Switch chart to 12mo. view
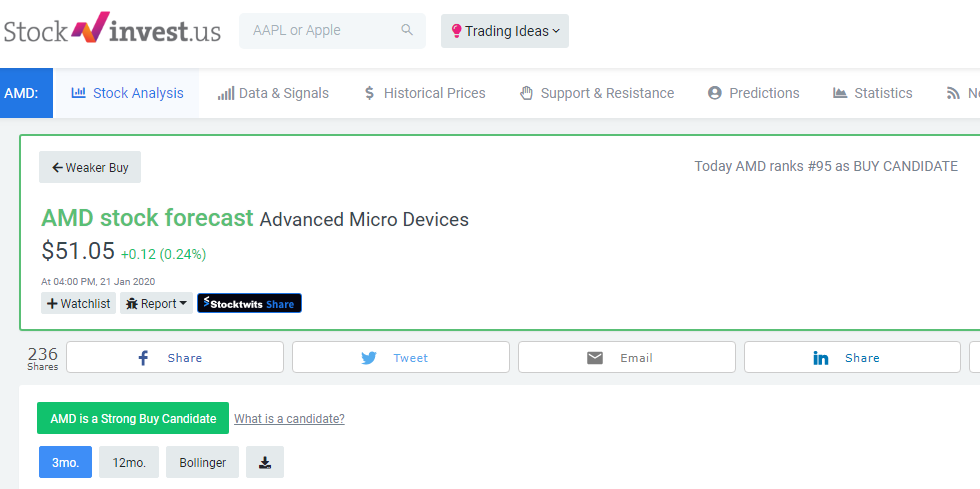 click(129, 462)
